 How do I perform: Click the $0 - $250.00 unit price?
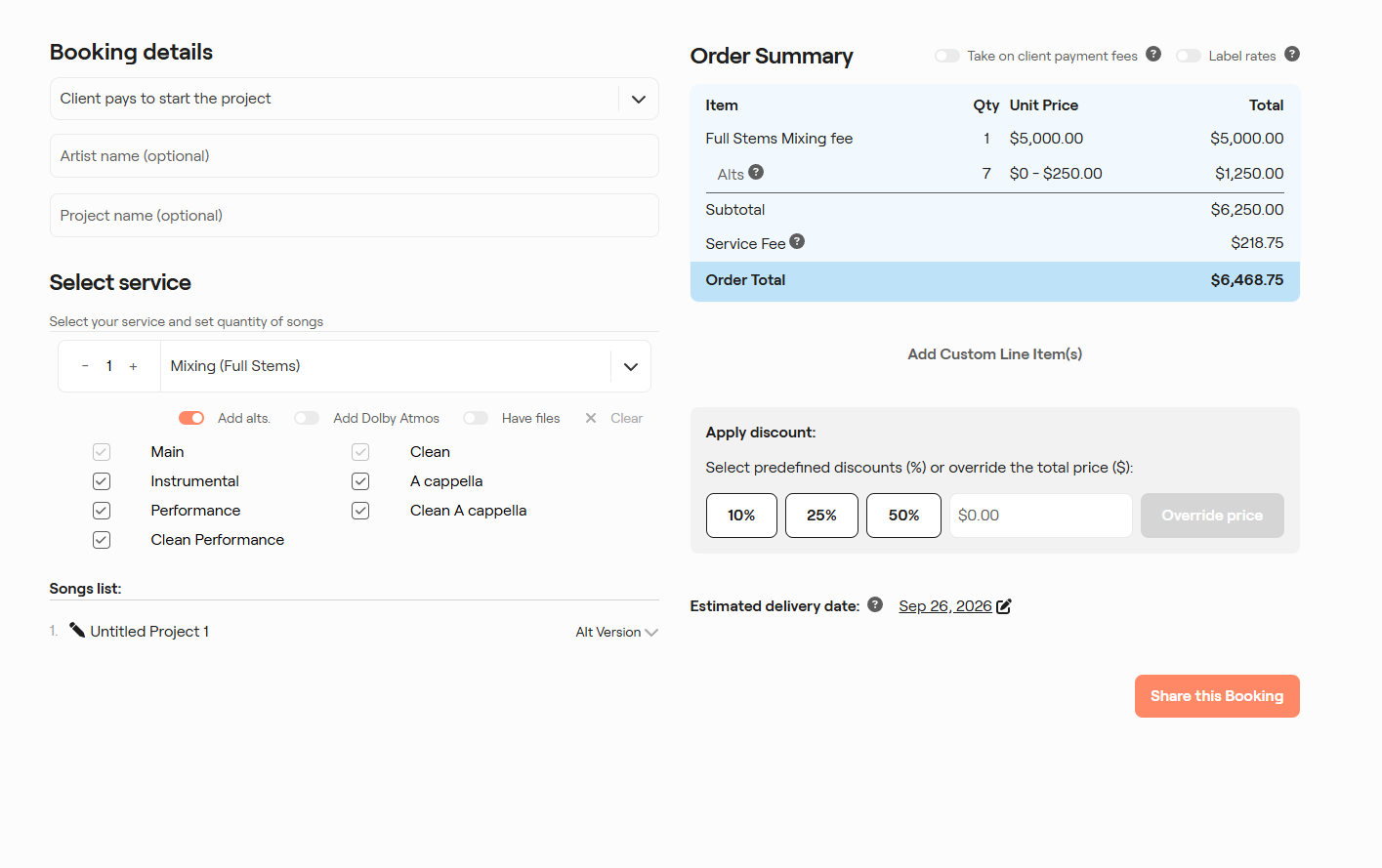point(1056,174)
